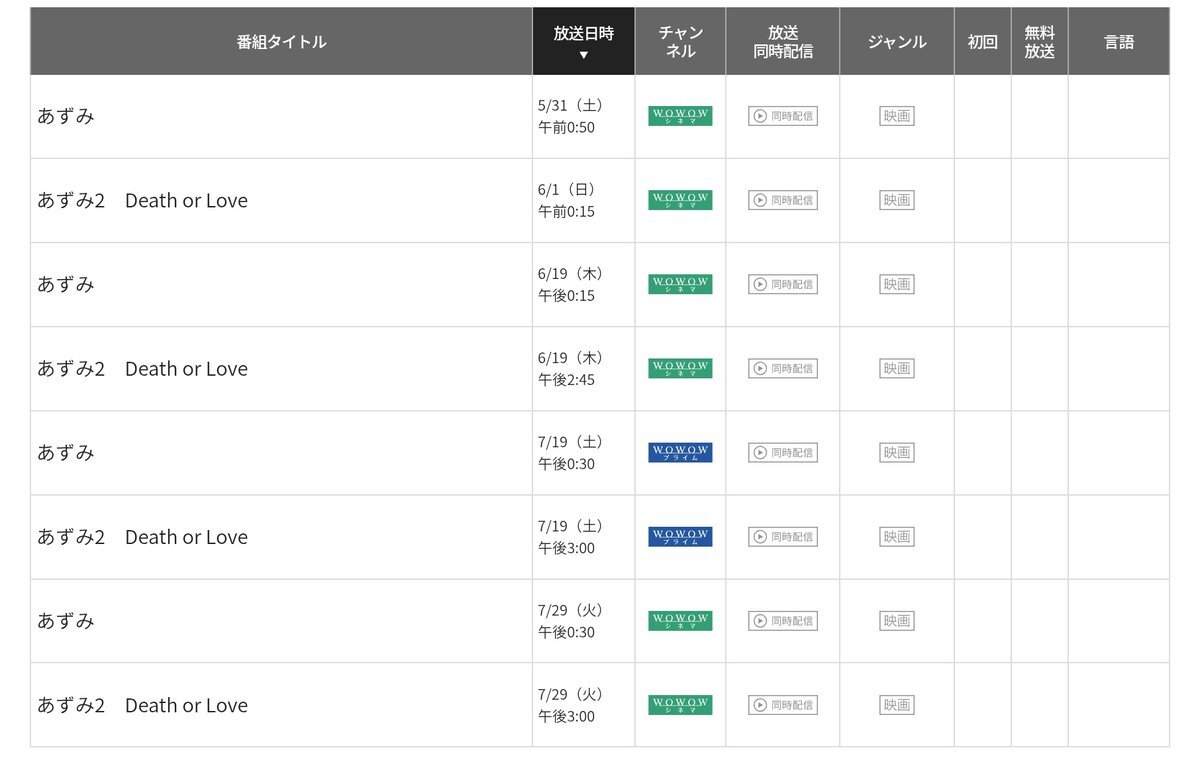Click the チャンネル column header
This screenshot has height=762, width=1200.
pos(680,41)
